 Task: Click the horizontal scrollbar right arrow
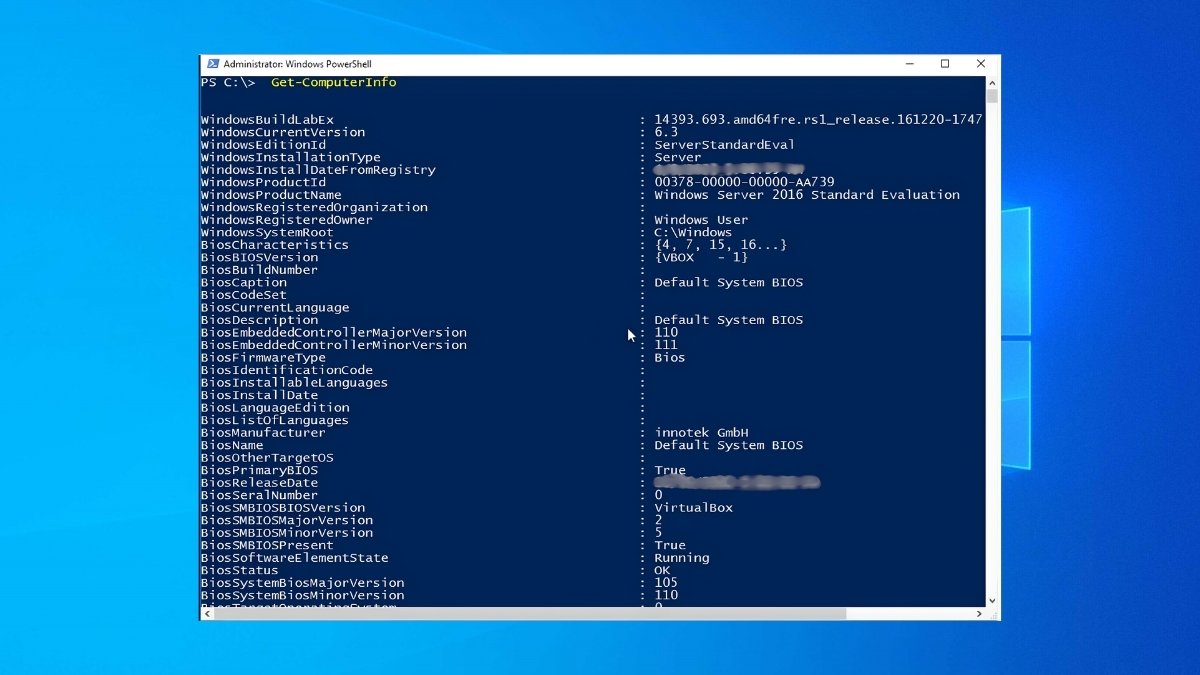pyautogui.click(x=979, y=614)
